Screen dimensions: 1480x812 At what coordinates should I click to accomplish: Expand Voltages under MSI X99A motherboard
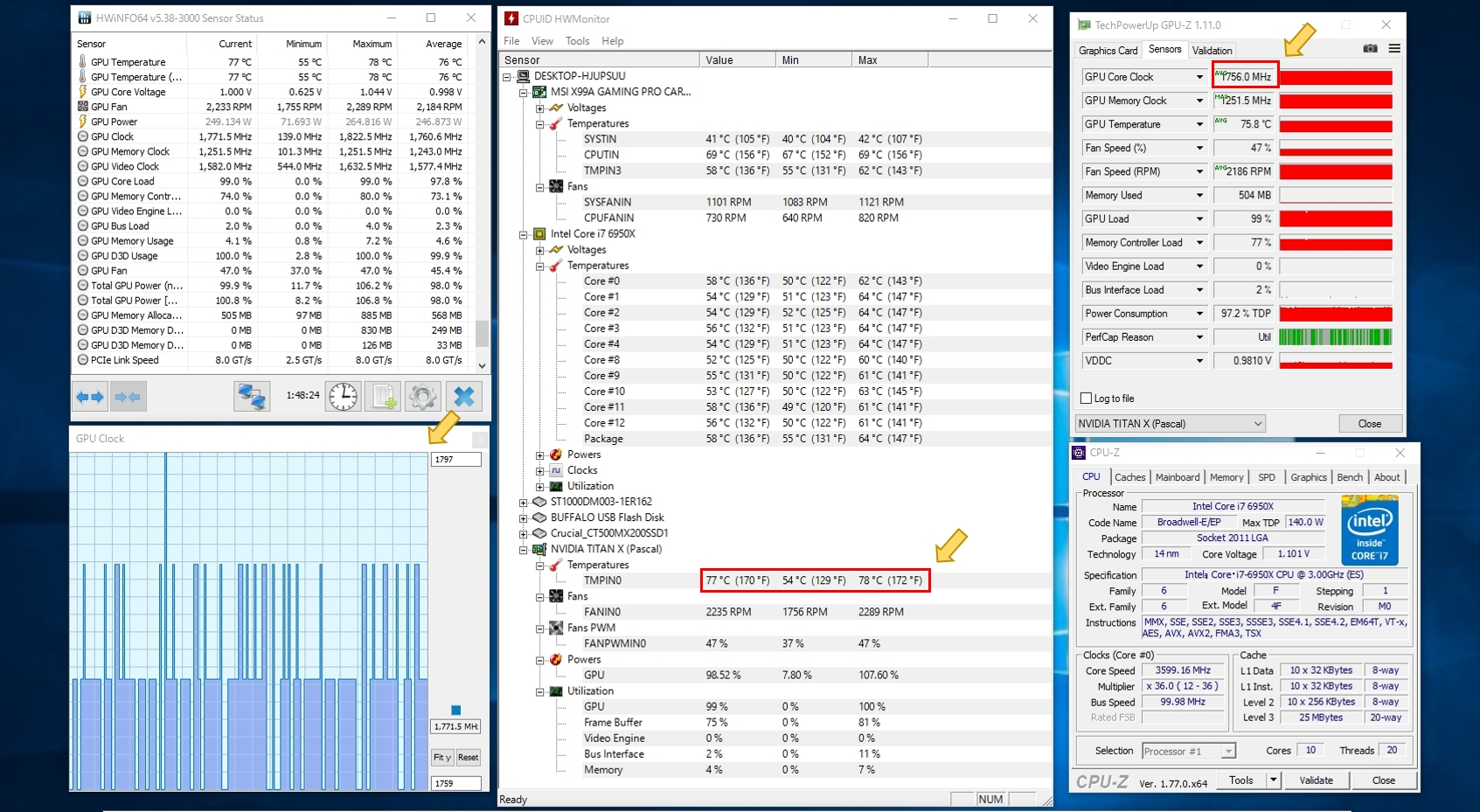pyautogui.click(x=539, y=108)
